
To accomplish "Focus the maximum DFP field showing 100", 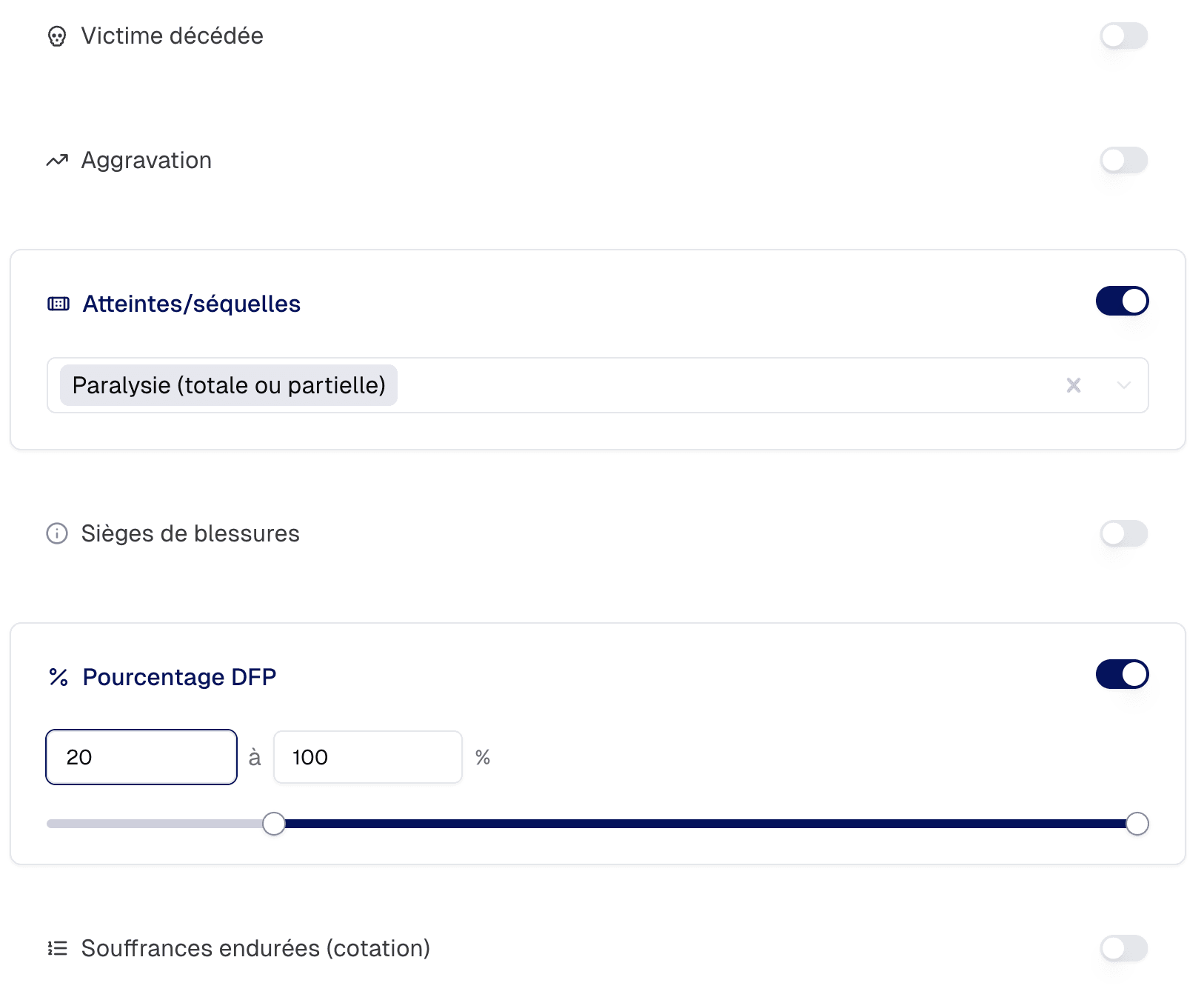I will 367,757.
